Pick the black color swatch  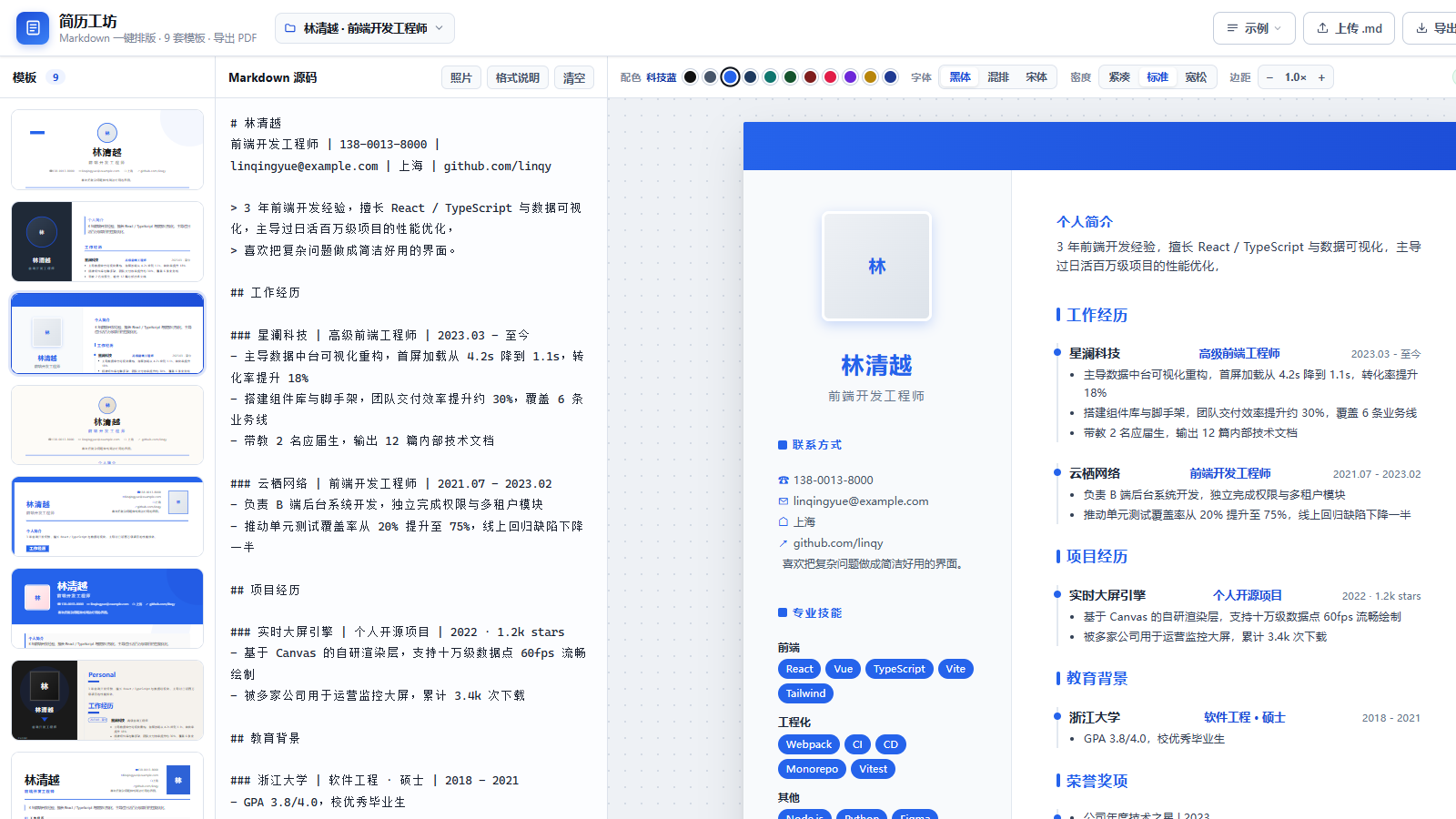(690, 77)
